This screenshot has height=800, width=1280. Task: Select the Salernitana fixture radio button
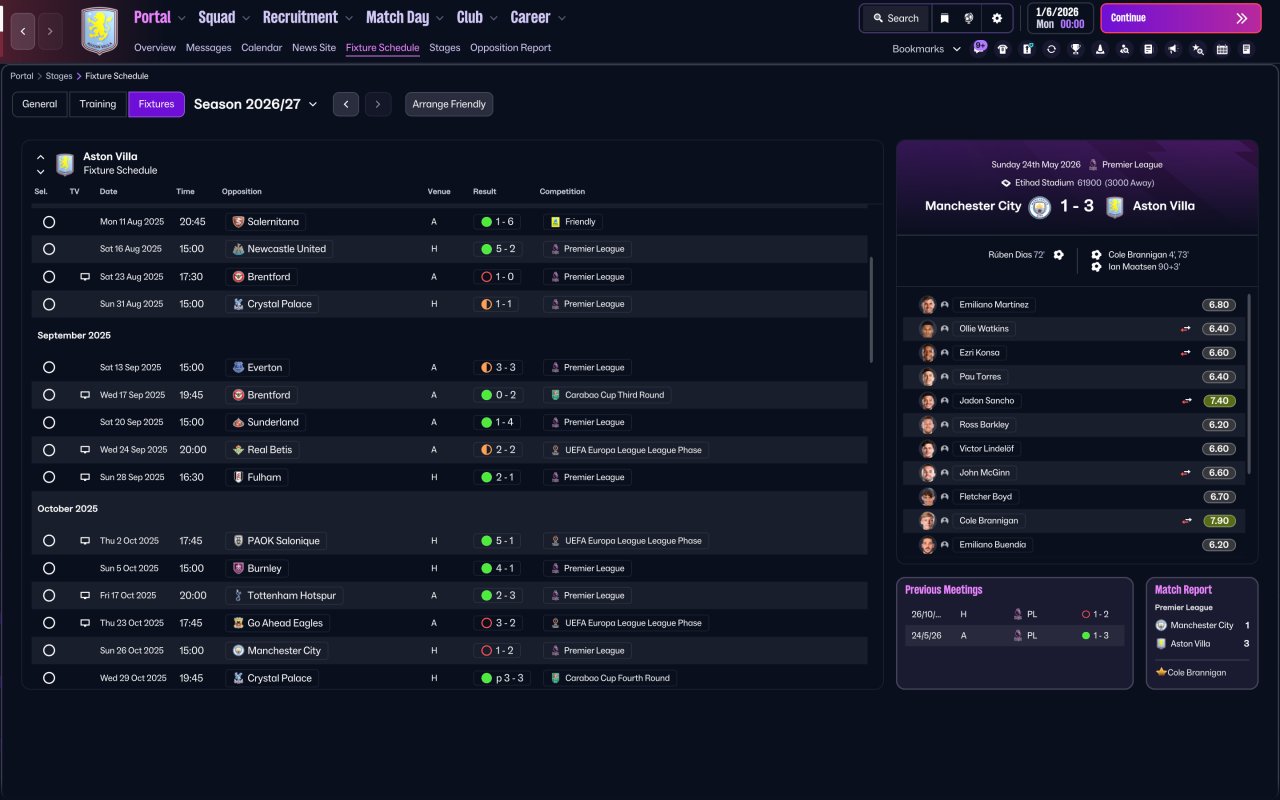point(49,222)
